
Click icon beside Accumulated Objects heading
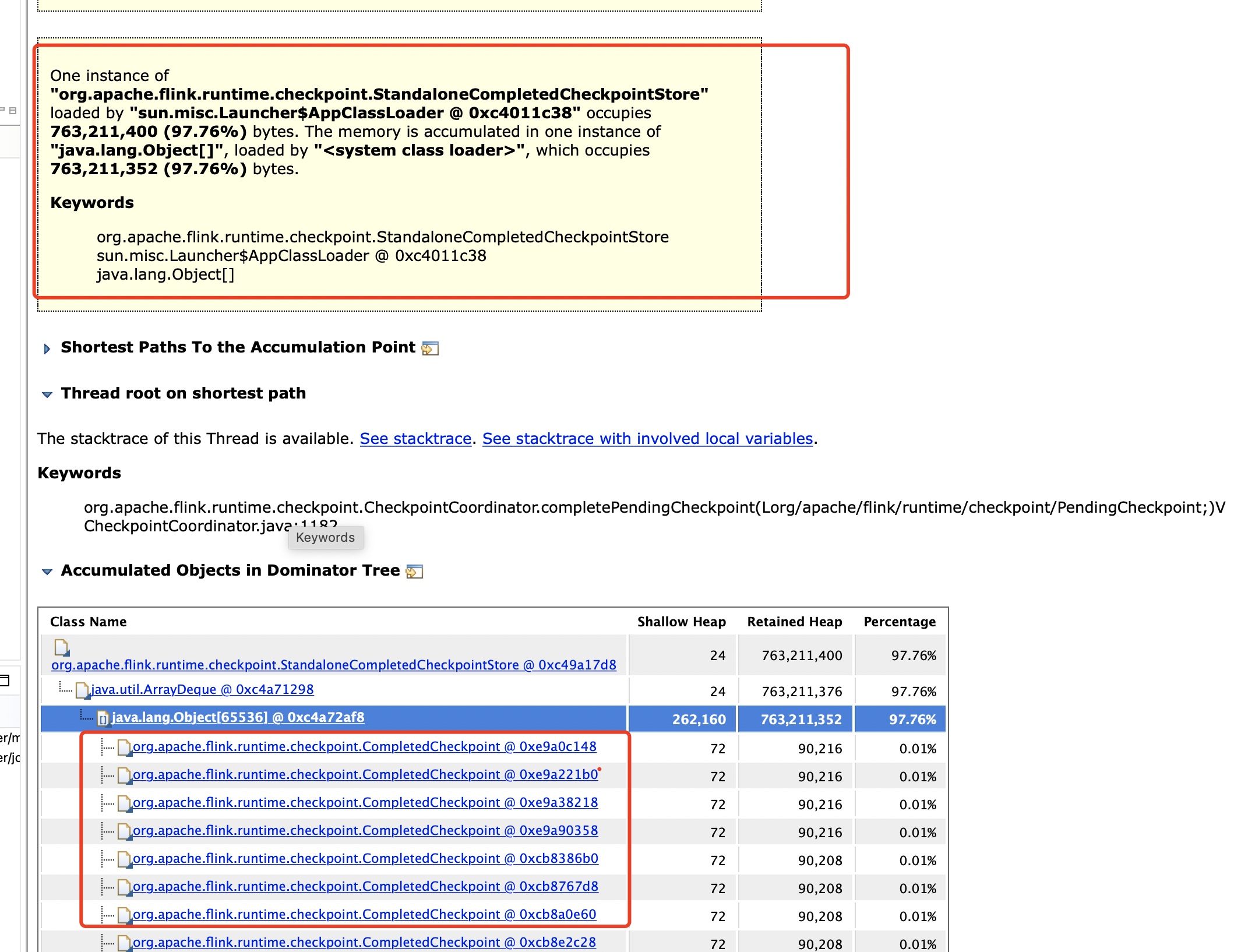414,572
